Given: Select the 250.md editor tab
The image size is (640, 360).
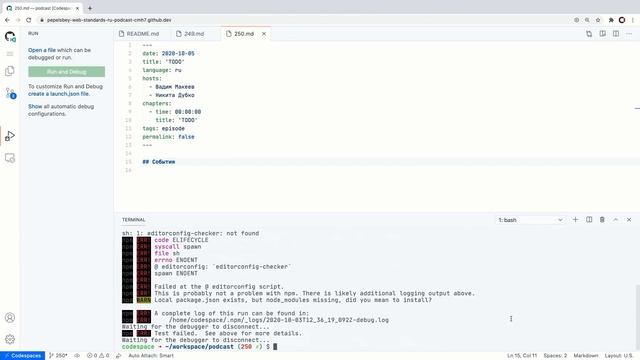Looking at the screenshot, I should click(x=244, y=34).
